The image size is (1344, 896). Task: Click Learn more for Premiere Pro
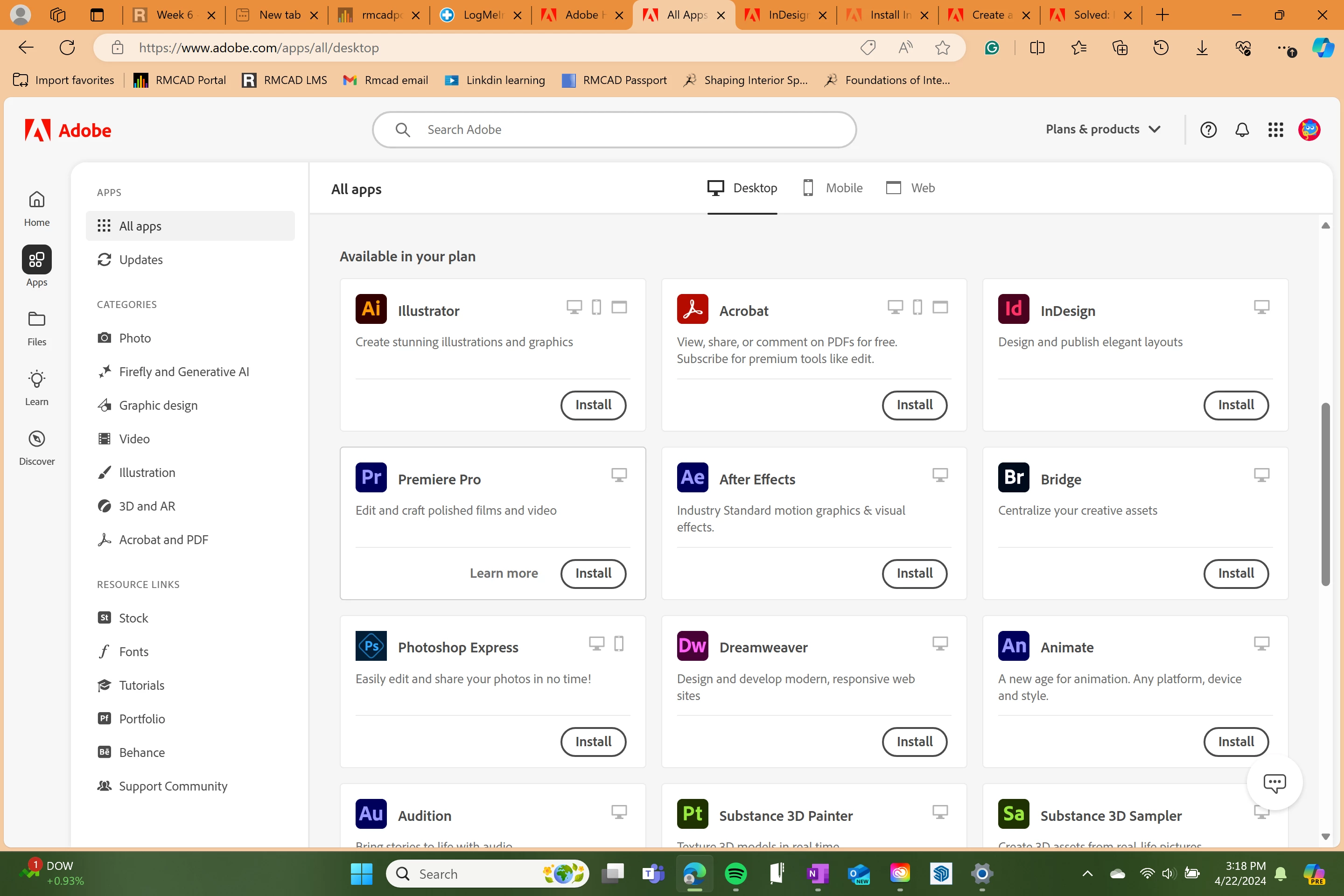[x=504, y=573]
